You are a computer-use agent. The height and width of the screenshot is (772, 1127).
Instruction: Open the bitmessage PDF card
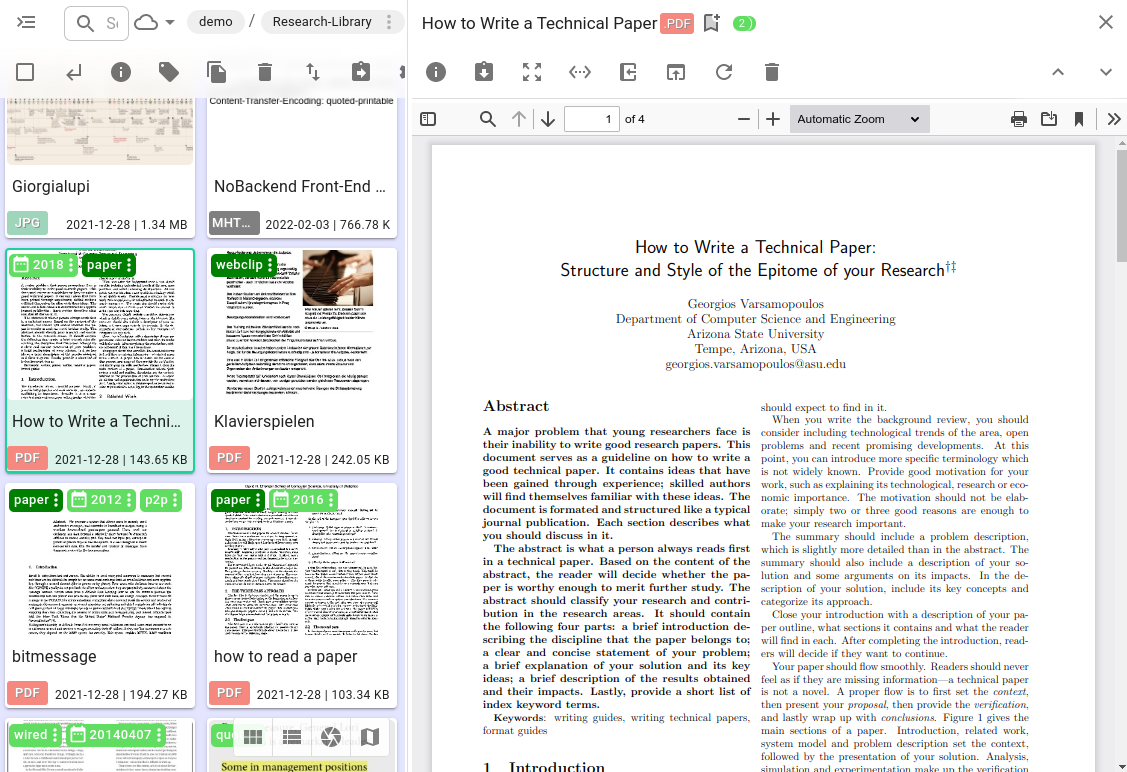pos(100,595)
